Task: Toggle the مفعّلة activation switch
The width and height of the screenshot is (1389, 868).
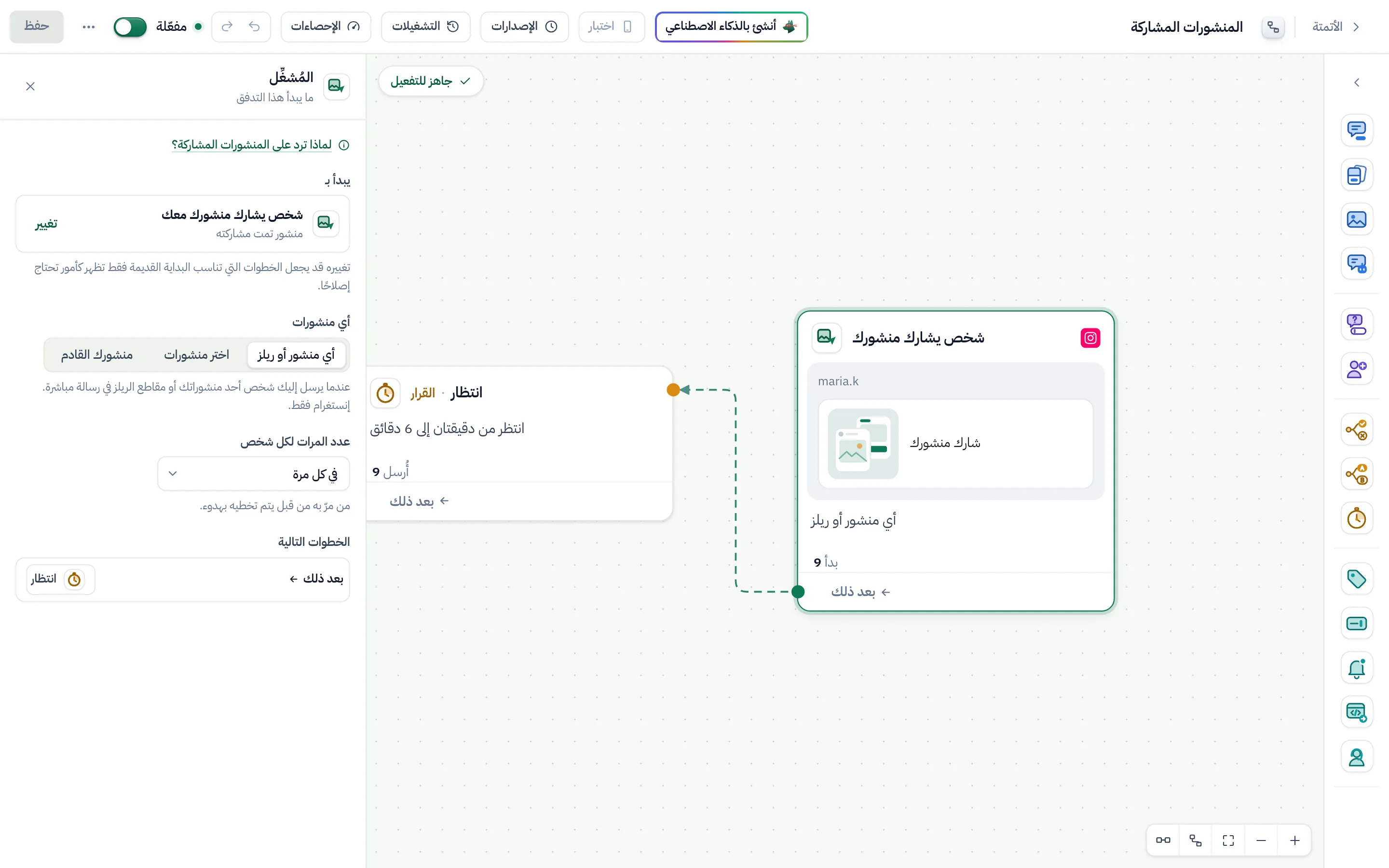Action: [130, 27]
